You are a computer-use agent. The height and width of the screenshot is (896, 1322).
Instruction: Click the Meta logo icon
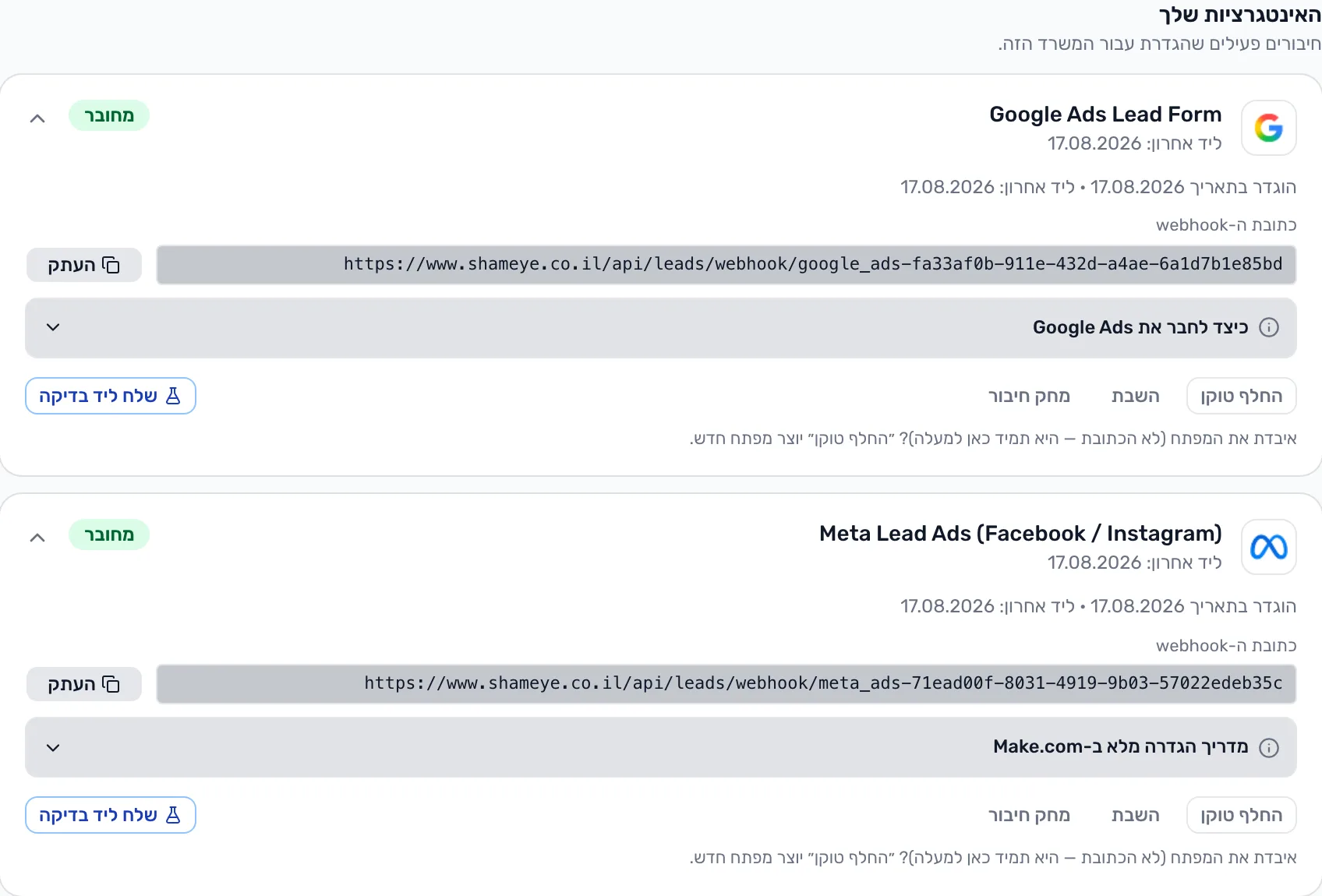(x=1268, y=547)
